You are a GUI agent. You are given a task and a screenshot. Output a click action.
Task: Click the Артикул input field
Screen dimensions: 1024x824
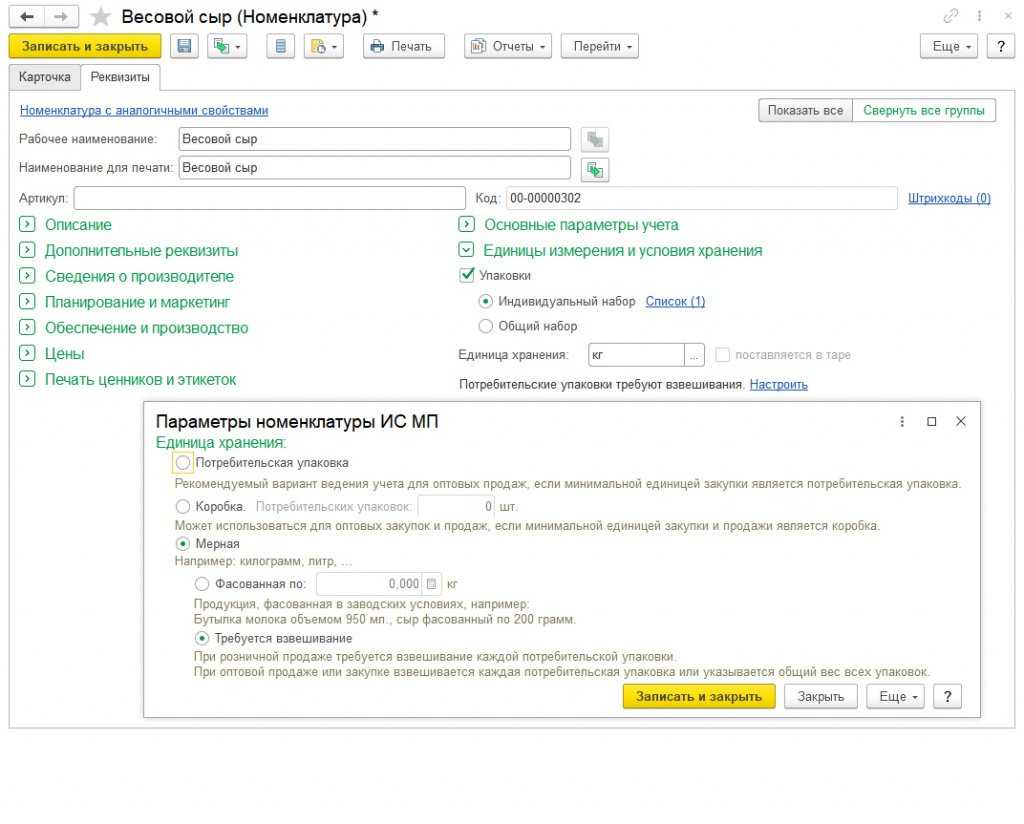click(269, 198)
